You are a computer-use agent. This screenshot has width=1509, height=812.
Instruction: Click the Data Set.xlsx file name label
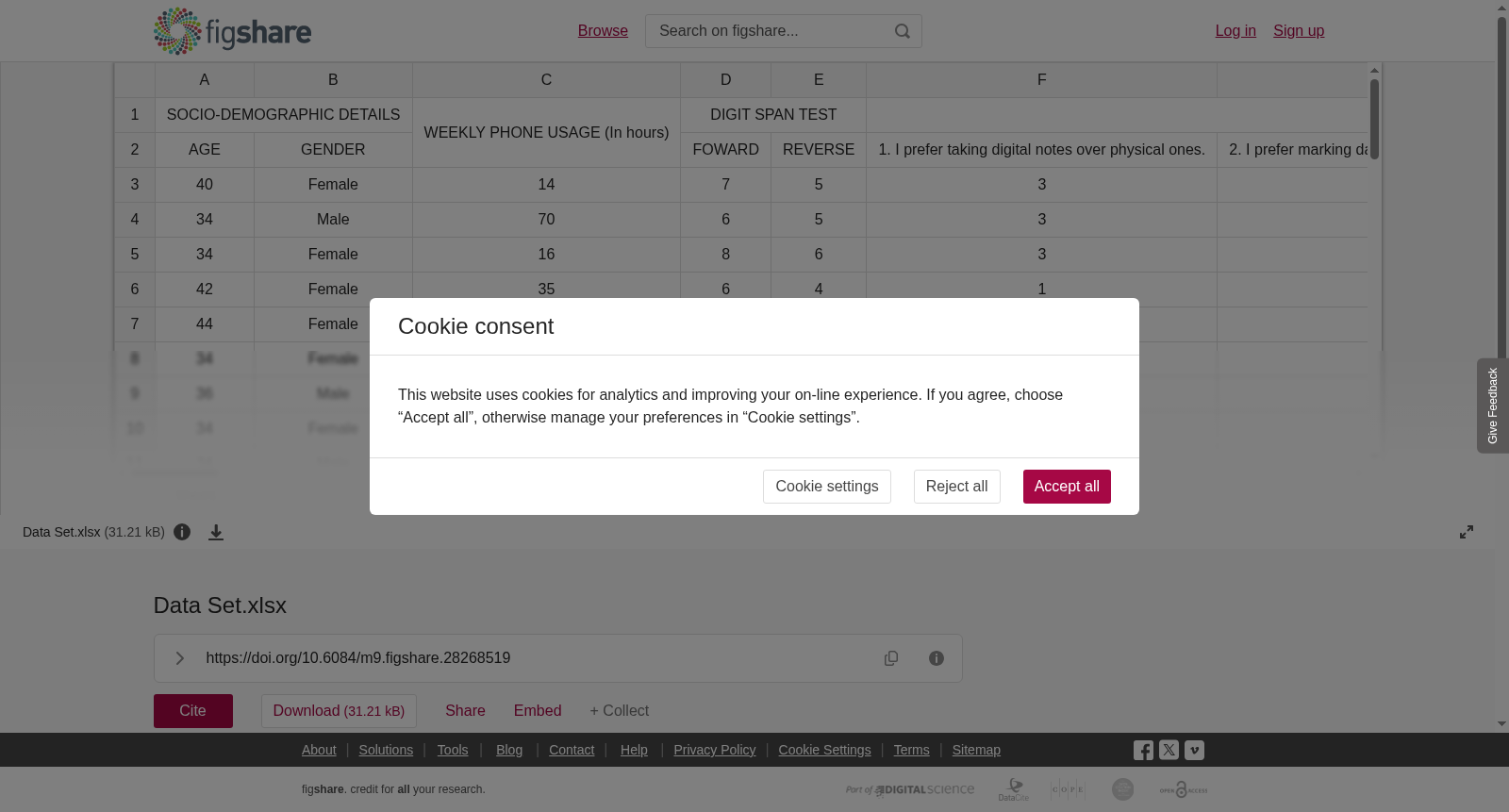point(61,532)
